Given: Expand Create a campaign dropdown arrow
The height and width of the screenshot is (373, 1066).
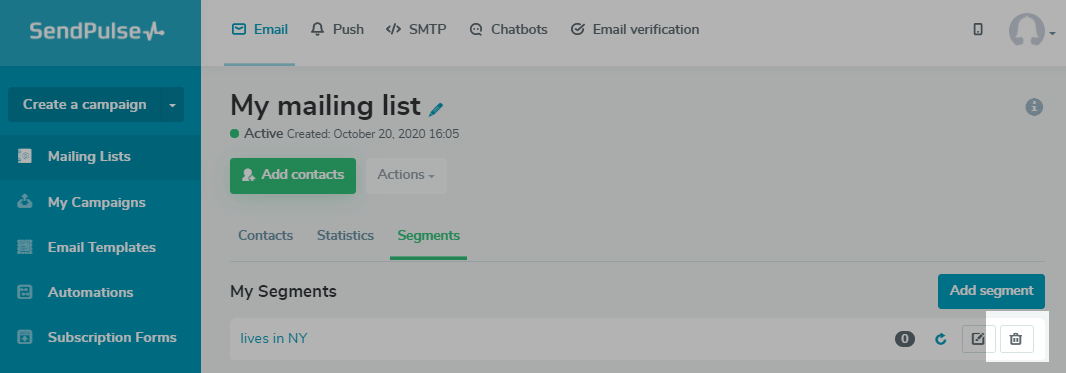Looking at the screenshot, I should pos(173,105).
